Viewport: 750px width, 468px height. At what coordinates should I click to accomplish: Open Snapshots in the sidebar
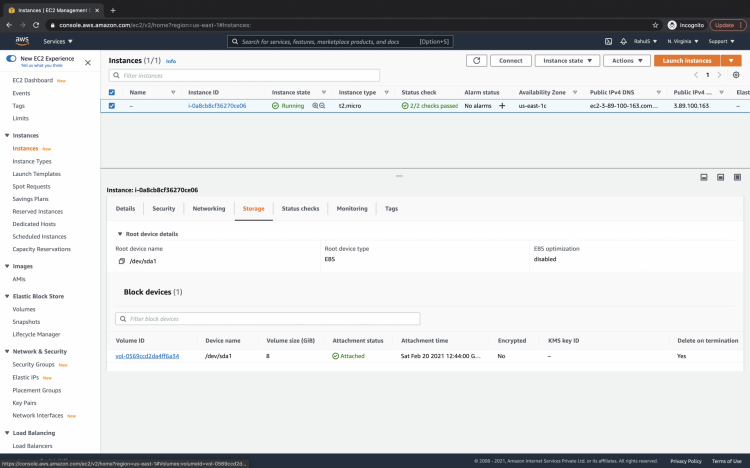[26, 322]
